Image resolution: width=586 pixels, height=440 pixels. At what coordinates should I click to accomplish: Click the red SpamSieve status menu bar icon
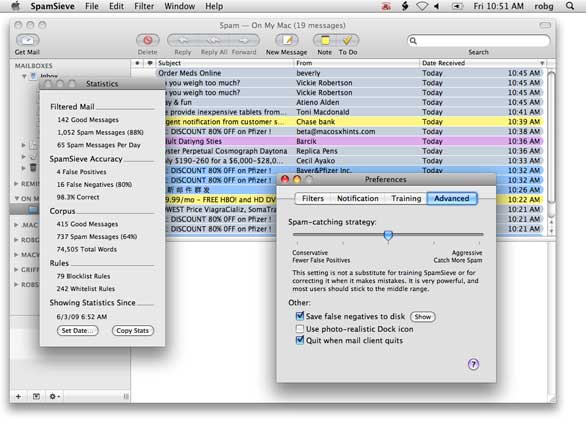tap(386, 6)
